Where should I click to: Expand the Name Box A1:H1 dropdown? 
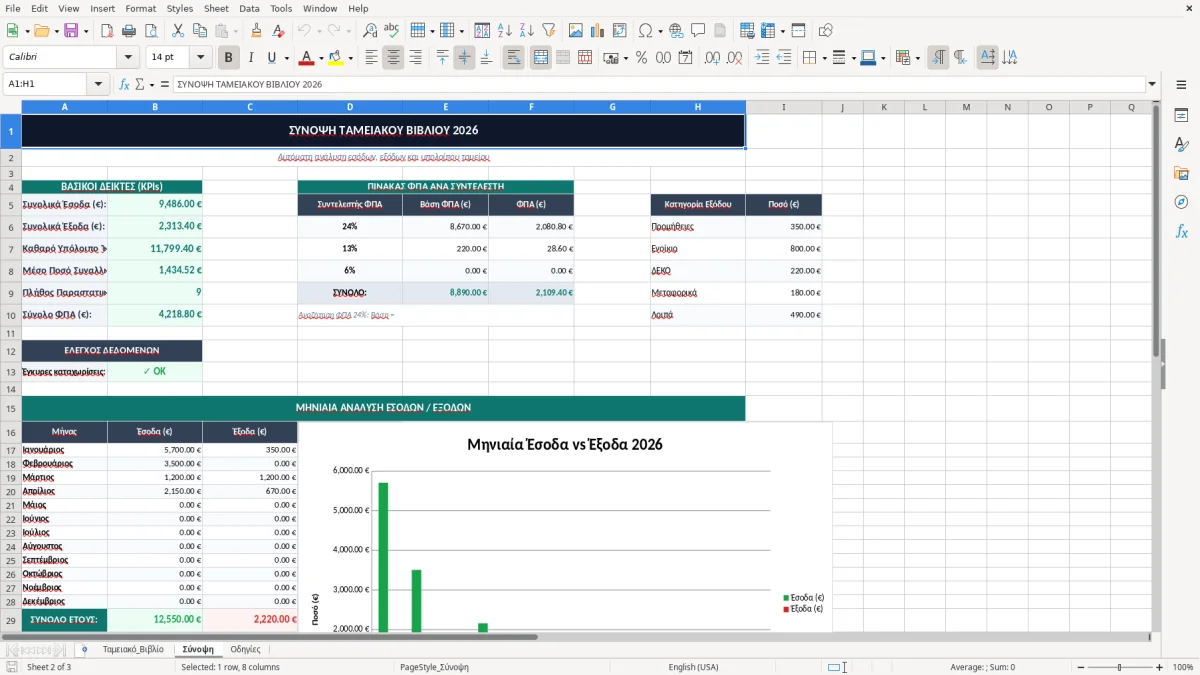click(99, 84)
